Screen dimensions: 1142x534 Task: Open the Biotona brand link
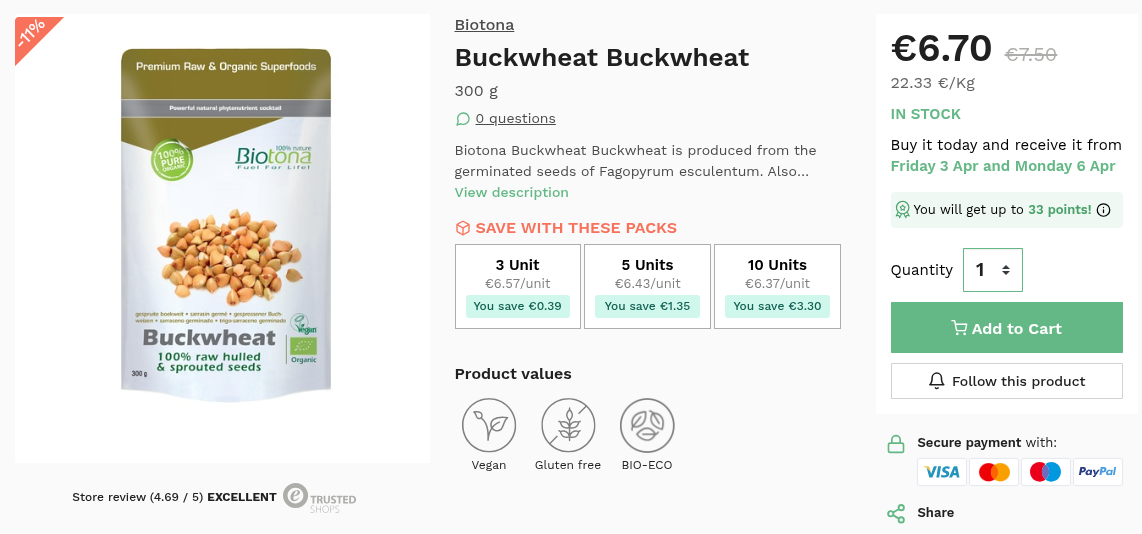(484, 25)
